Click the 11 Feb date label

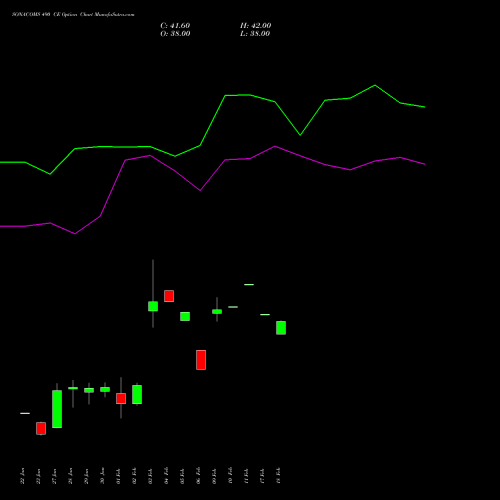pyautogui.click(x=246, y=476)
